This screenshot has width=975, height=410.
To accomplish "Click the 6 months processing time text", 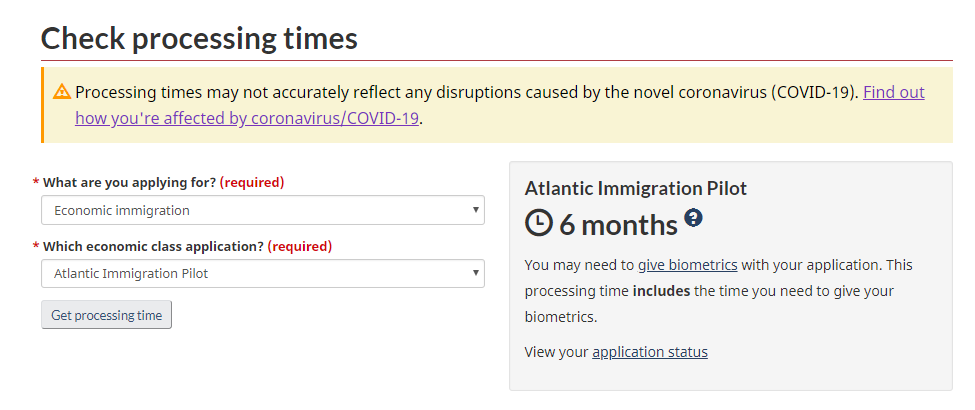I will pos(618,224).
